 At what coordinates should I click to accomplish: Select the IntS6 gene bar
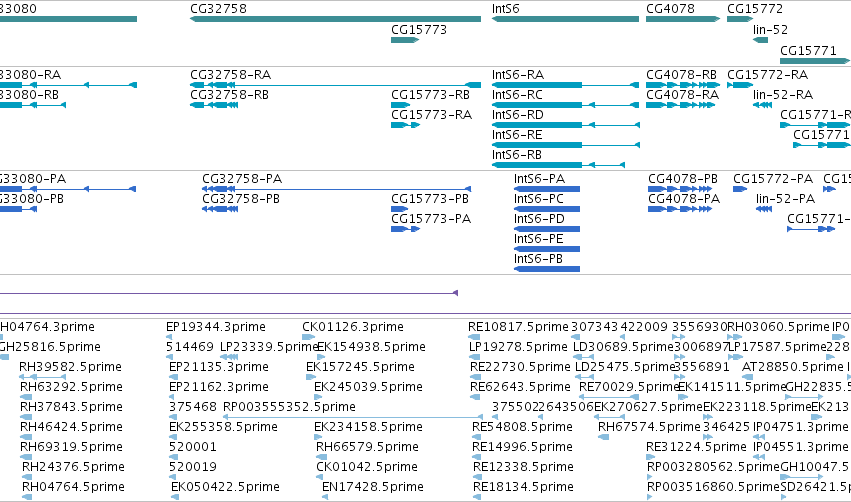[x=566, y=19]
